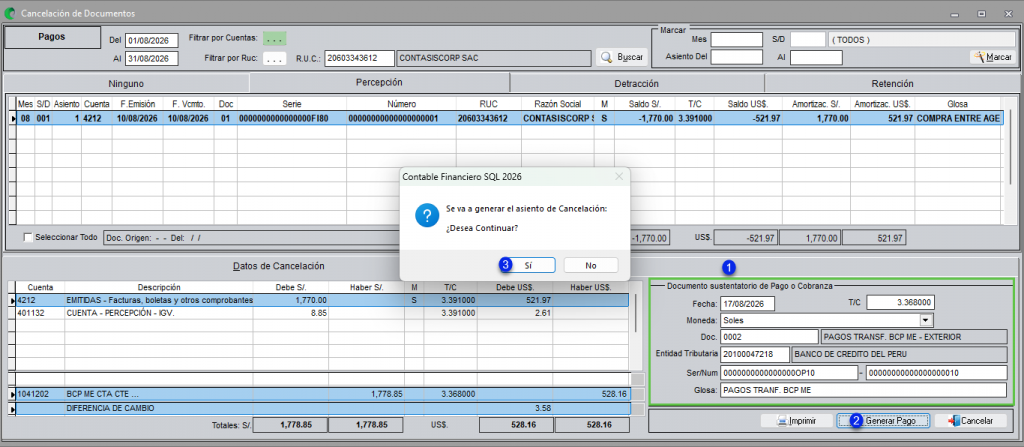Switch to the Detracción tab
Image resolution: width=1024 pixels, height=447 pixels.
[636, 84]
